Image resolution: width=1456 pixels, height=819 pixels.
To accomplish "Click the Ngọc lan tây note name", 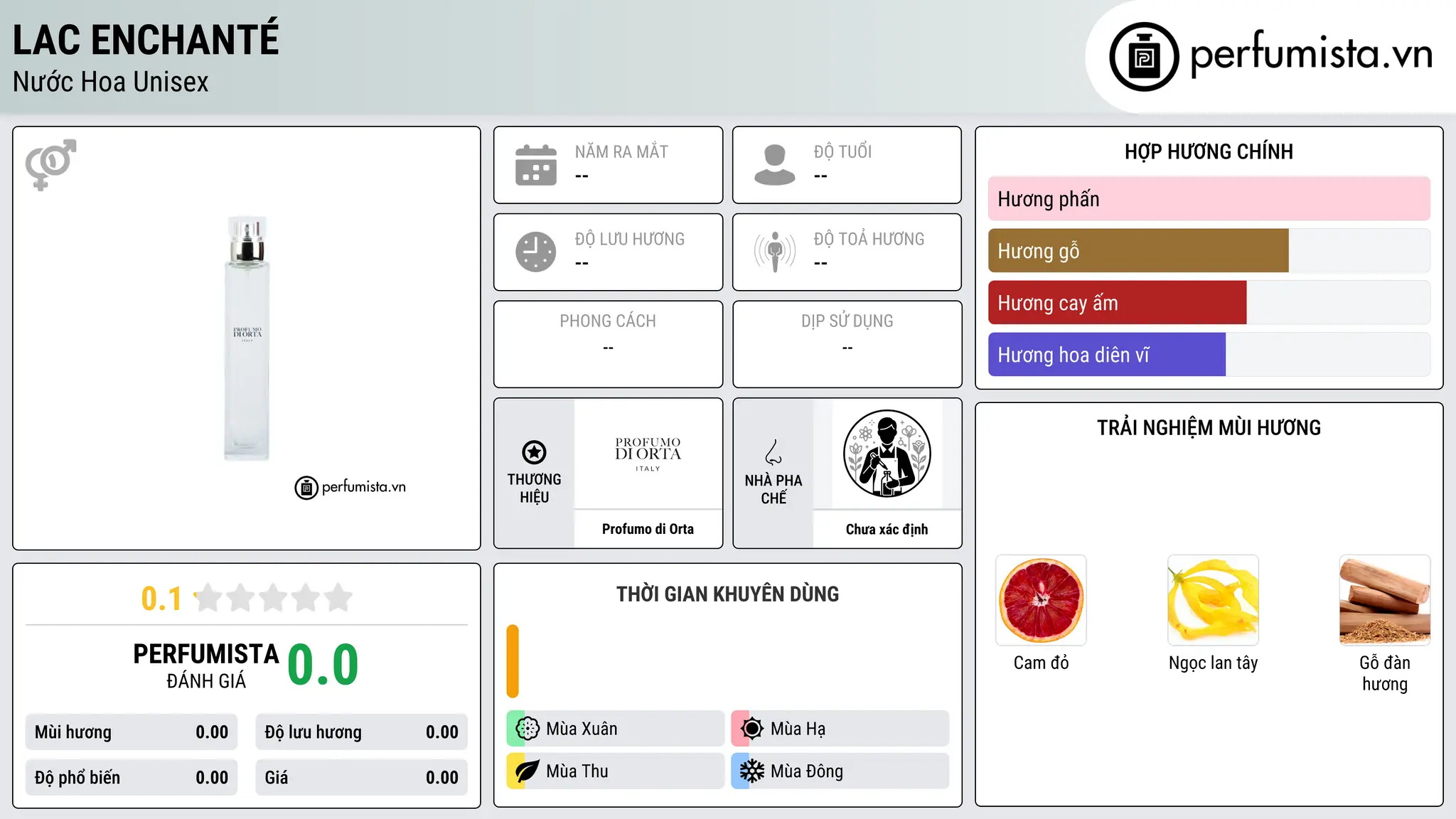I will 1213,663.
